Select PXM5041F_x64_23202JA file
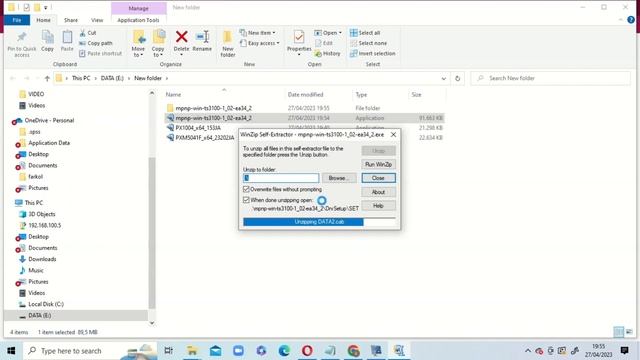This screenshot has height=360, width=640. 201,138
